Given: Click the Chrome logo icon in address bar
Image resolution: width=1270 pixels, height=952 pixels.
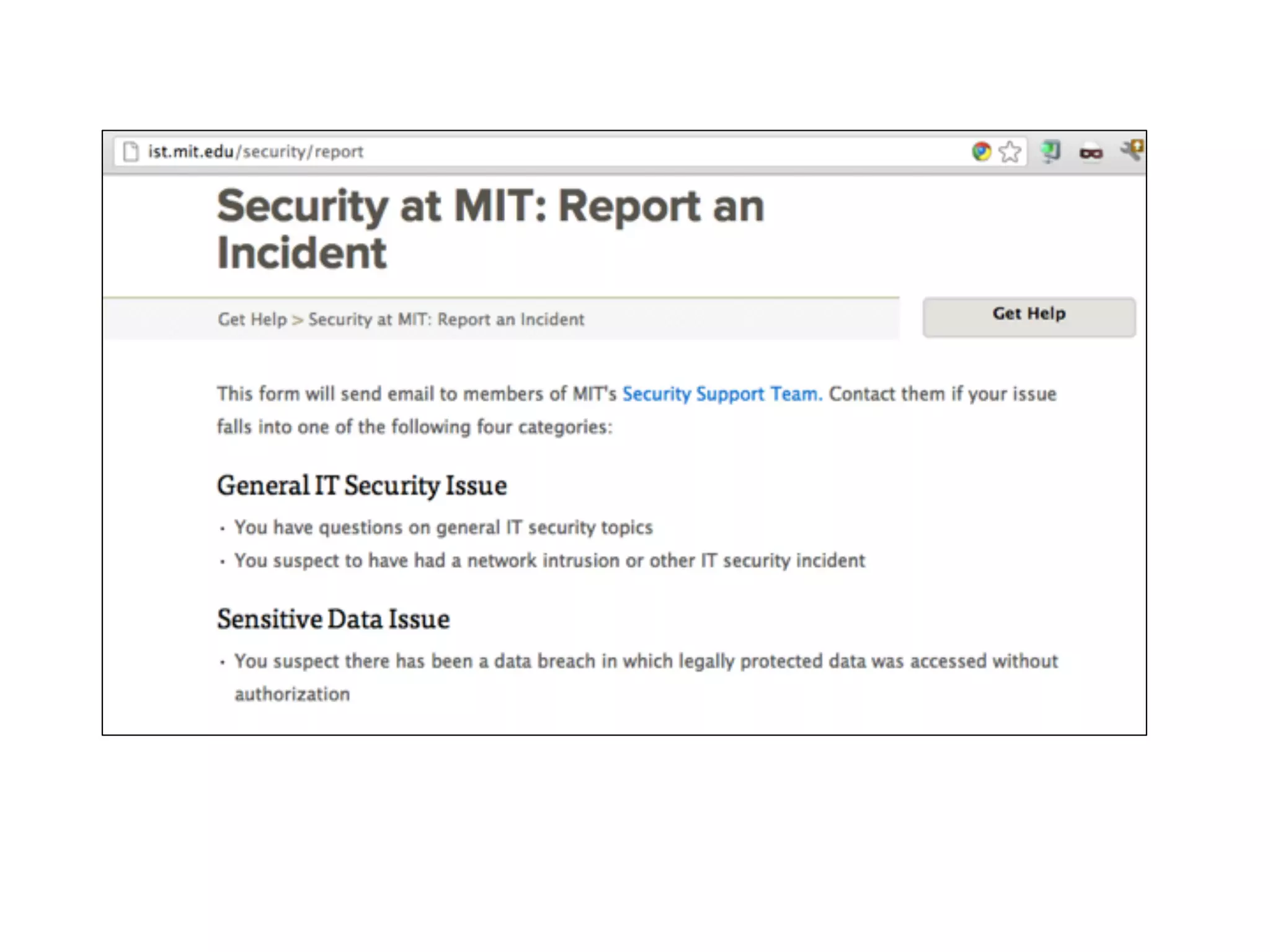Looking at the screenshot, I should [981, 151].
